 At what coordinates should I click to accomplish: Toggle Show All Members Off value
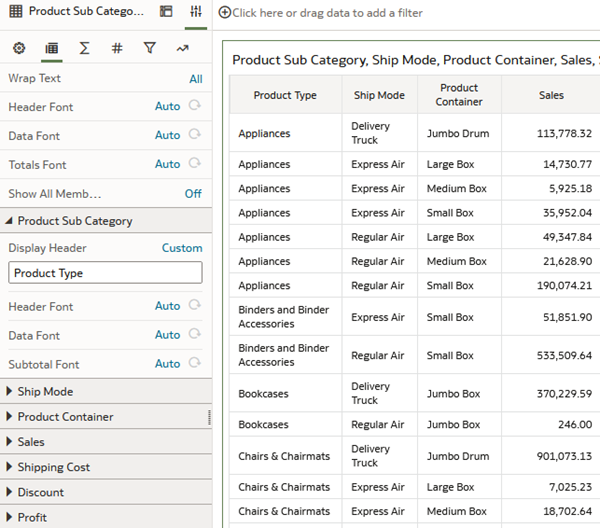coord(192,193)
